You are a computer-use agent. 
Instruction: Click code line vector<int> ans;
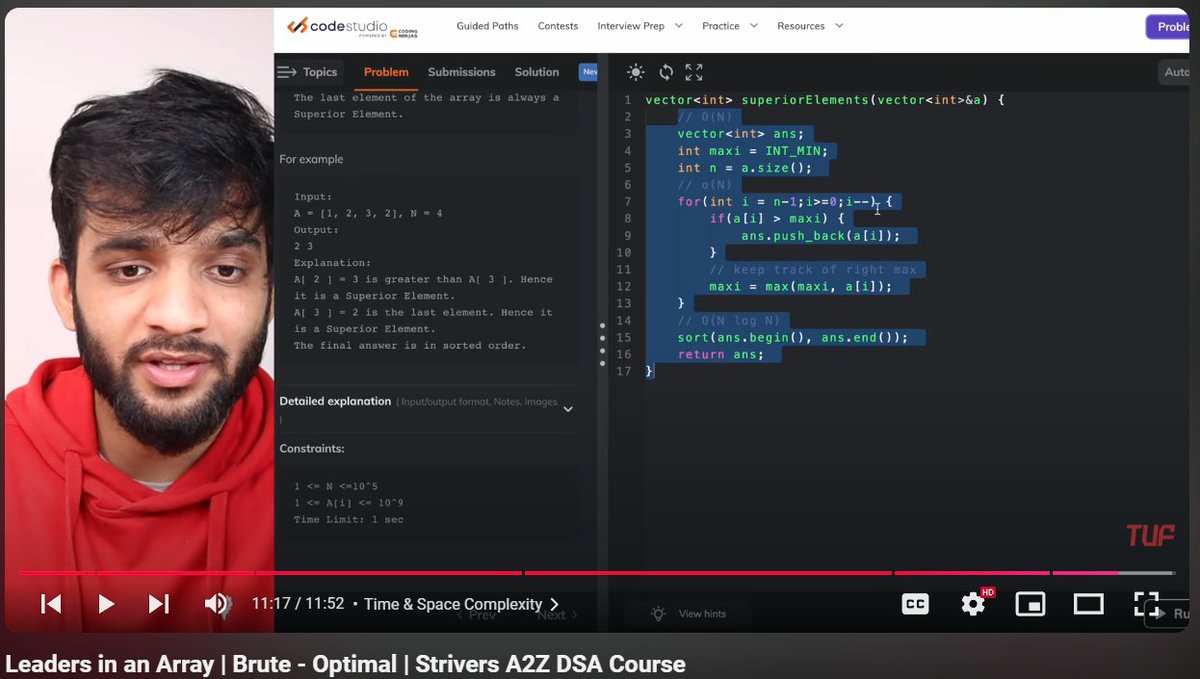click(740, 133)
